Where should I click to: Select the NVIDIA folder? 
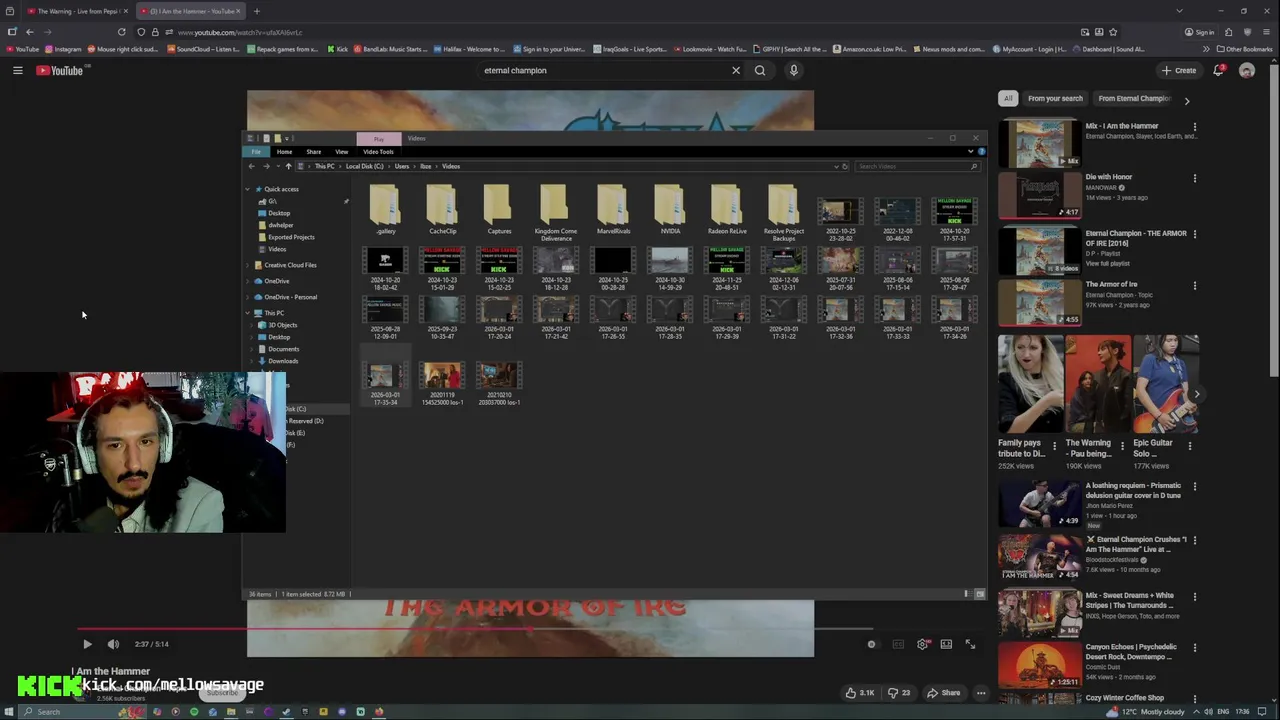pyautogui.click(x=670, y=210)
